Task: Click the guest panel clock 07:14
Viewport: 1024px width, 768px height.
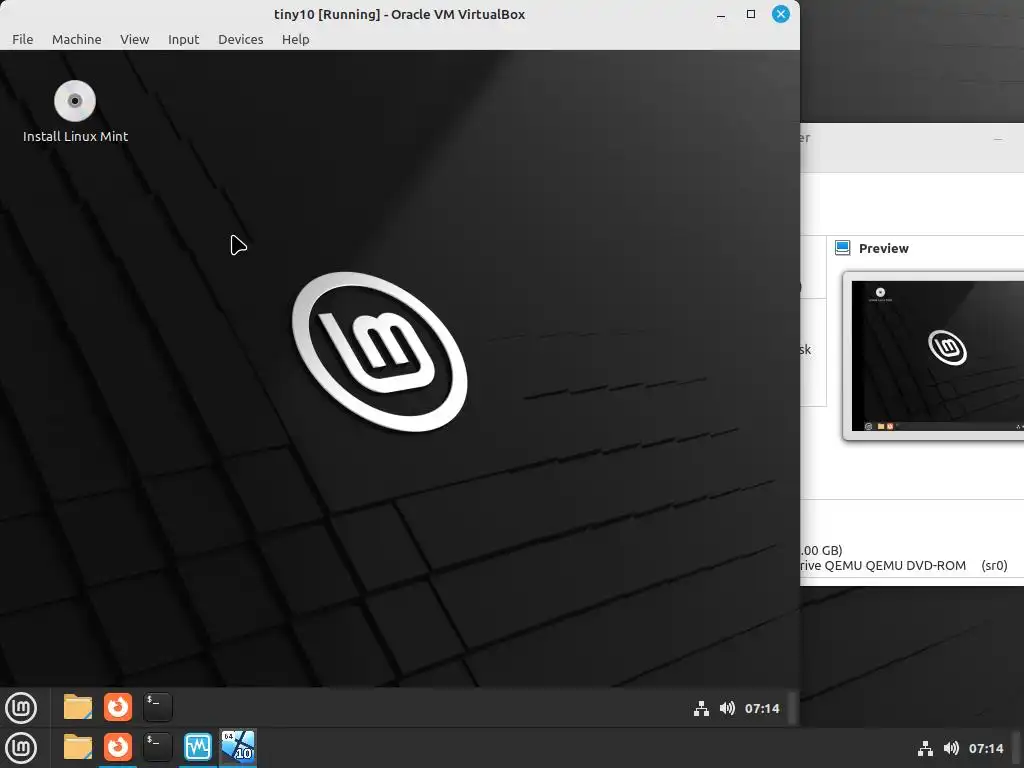Action: [762, 709]
